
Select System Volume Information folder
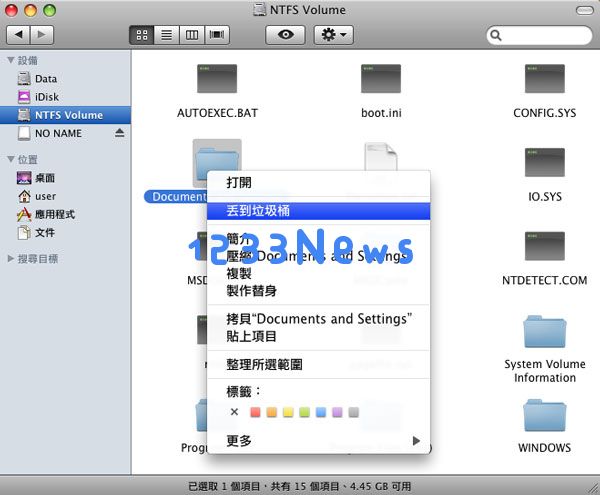(x=545, y=331)
